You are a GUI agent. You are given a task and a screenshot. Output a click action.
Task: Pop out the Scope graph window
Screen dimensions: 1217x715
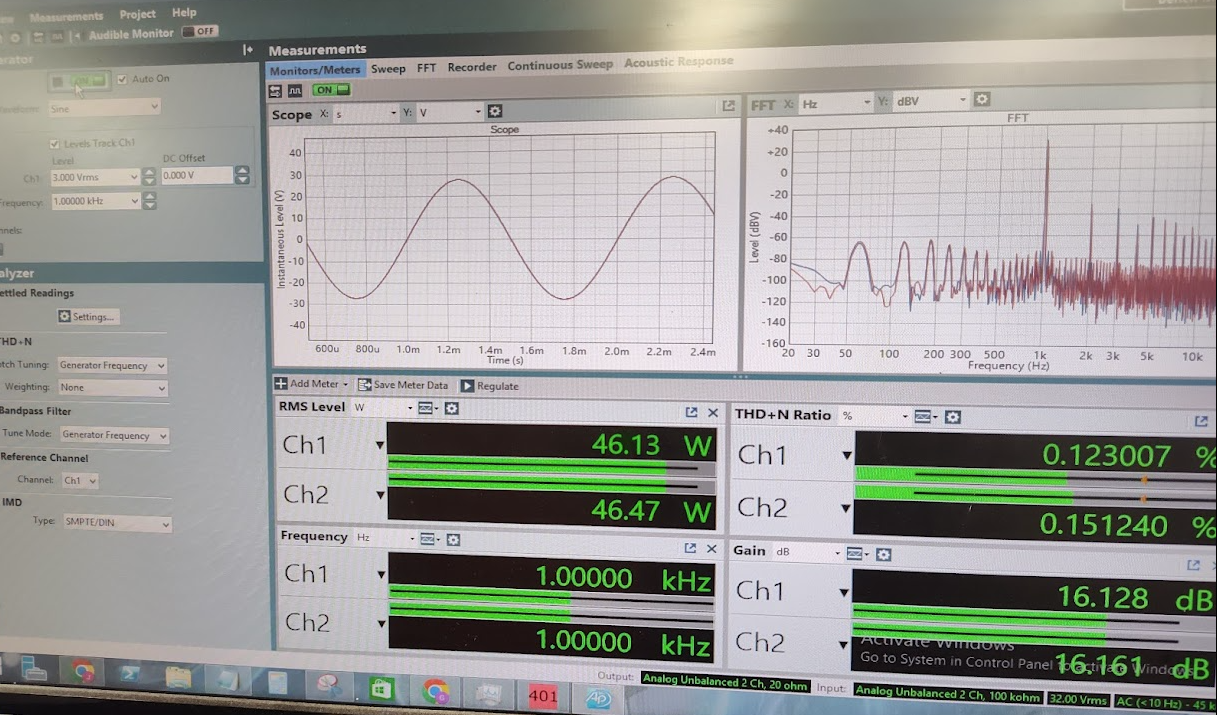coord(728,106)
